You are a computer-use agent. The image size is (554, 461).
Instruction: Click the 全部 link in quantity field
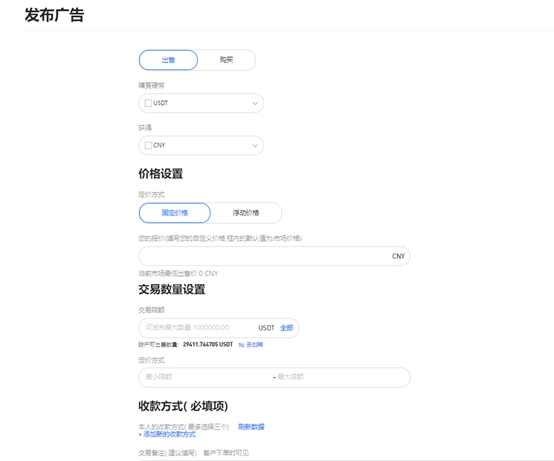pos(287,328)
